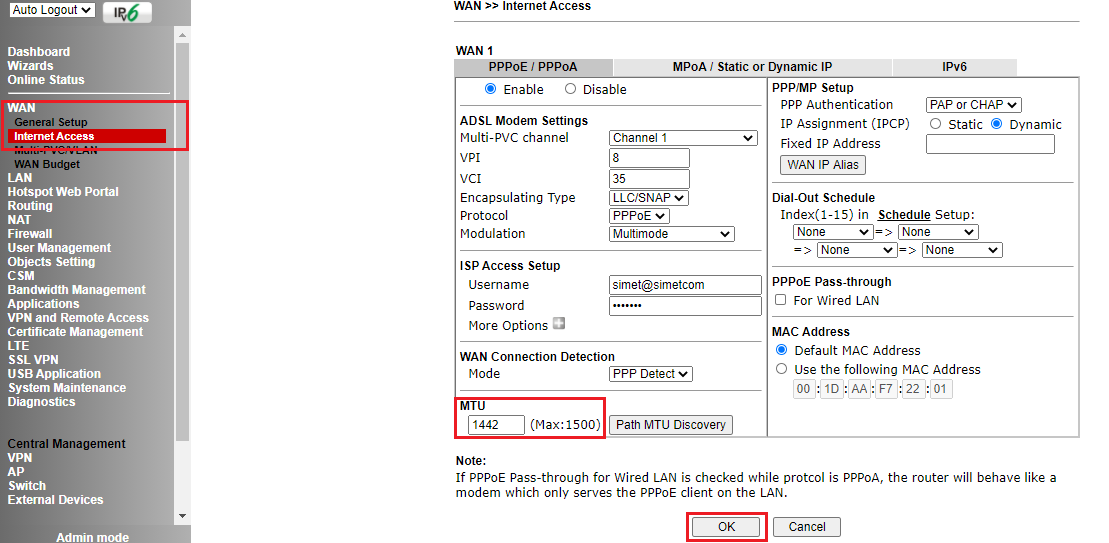Image resolution: width=1109 pixels, height=543 pixels.
Task: Select Use the following MAC Address
Action: 782,369
